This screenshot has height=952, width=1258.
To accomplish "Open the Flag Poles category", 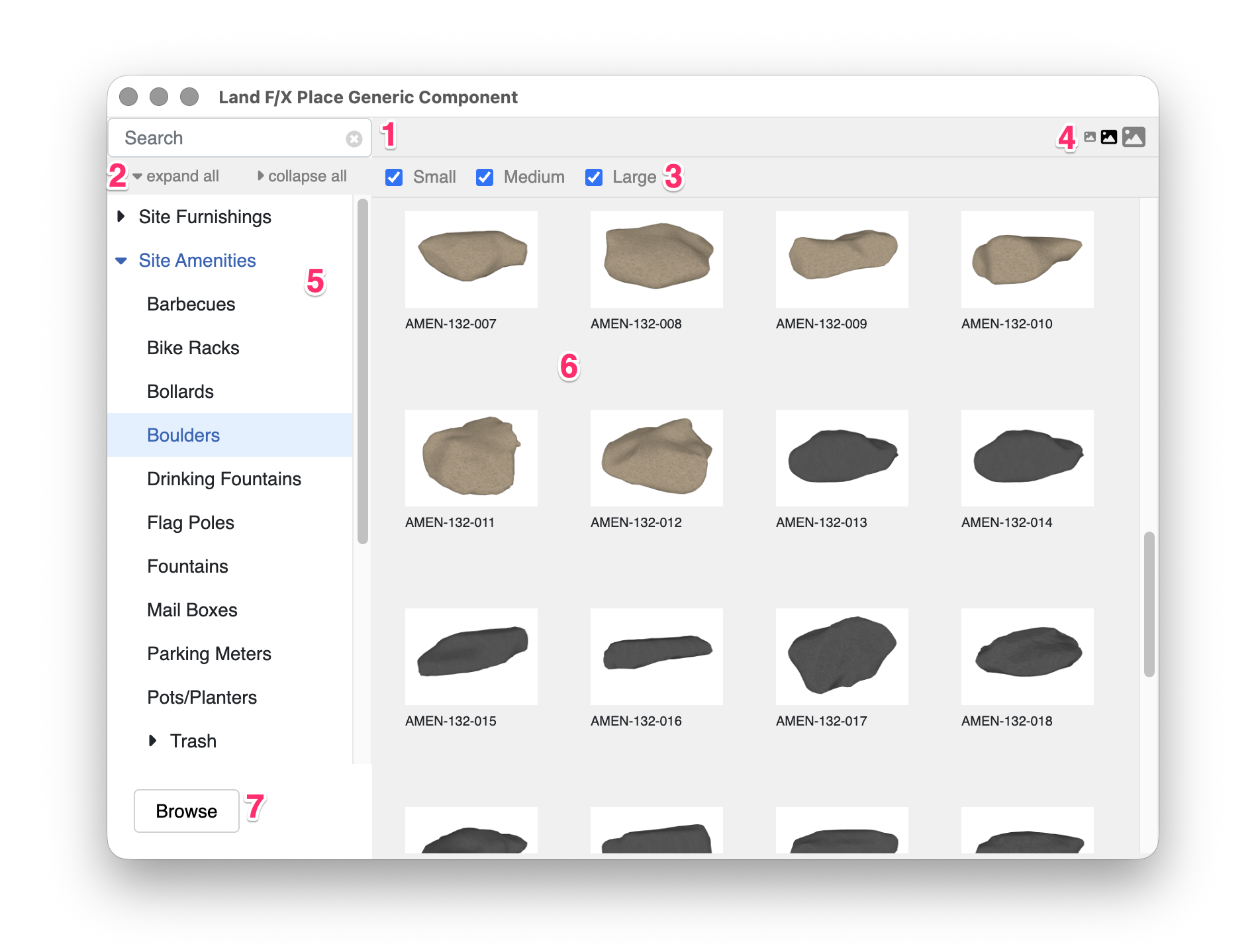I will [191, 523].
